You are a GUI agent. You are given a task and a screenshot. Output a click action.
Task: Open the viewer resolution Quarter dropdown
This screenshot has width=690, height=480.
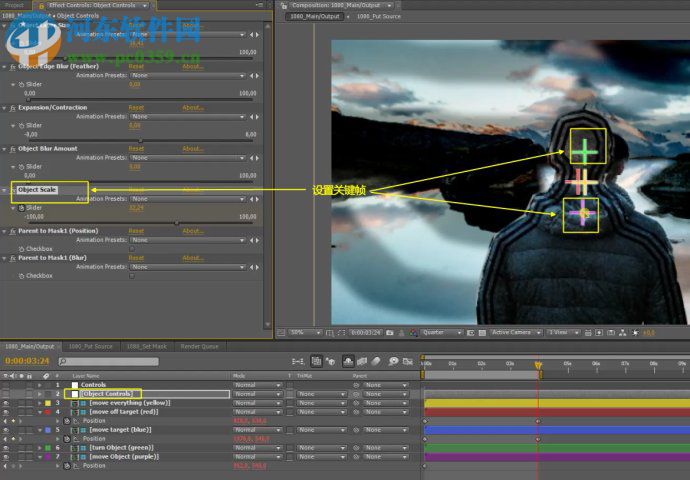pyautogui.click(x=442, y=333)
